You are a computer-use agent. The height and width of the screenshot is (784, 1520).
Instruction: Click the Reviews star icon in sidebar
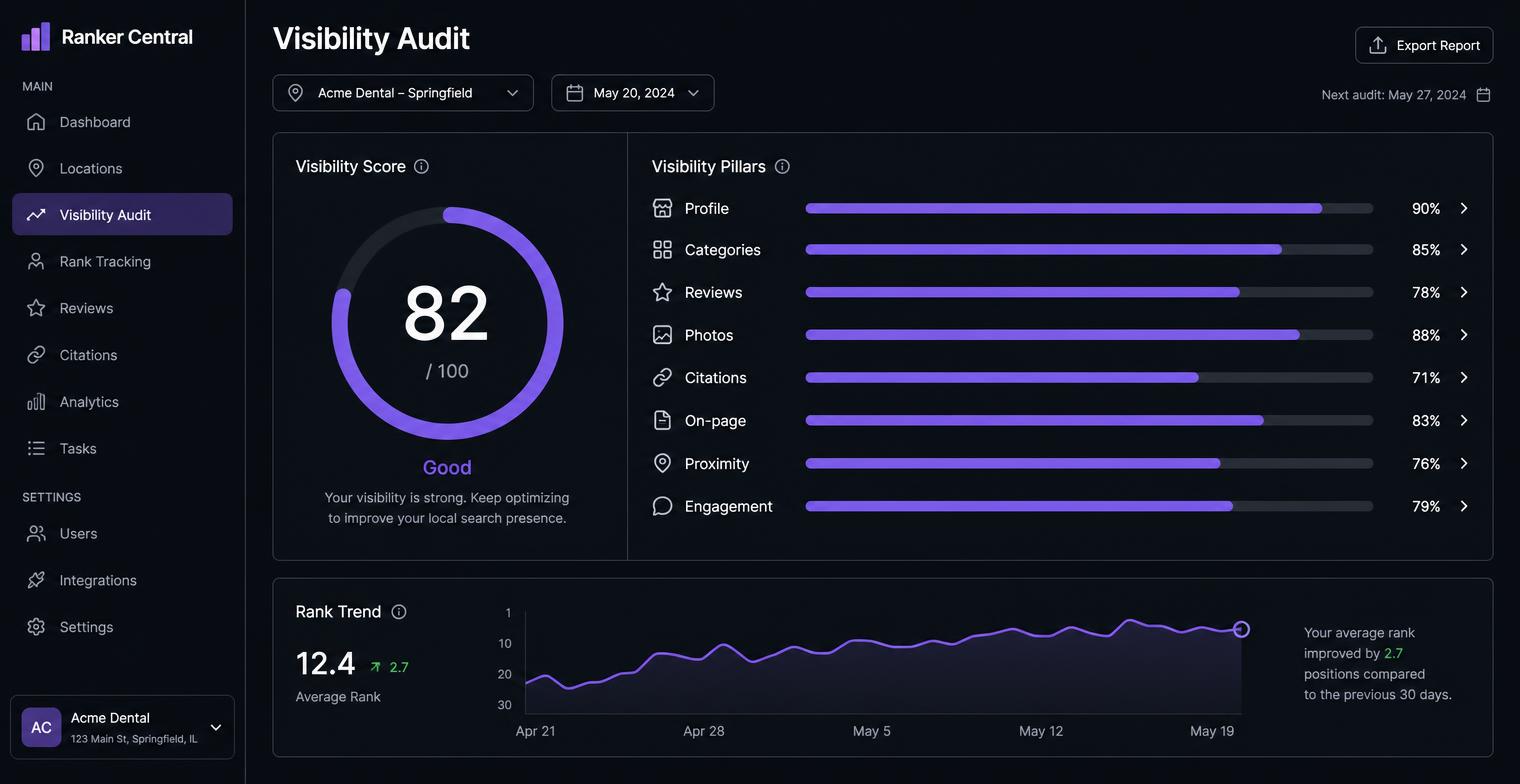click(36, 308)
